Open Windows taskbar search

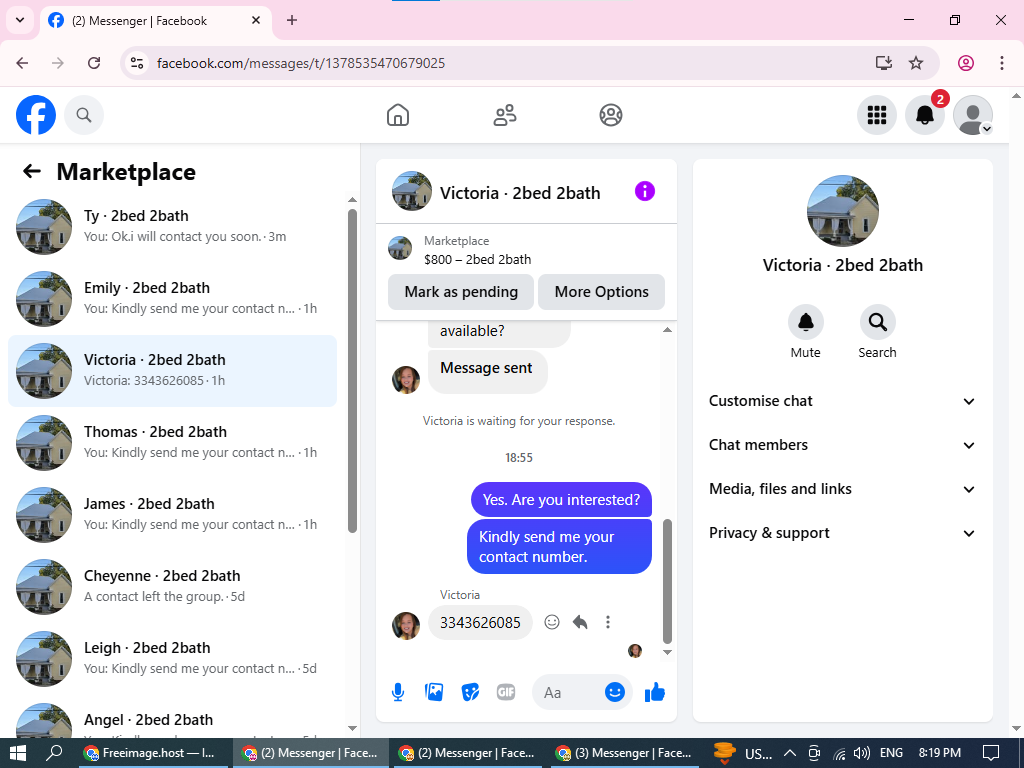coord(55,753)
